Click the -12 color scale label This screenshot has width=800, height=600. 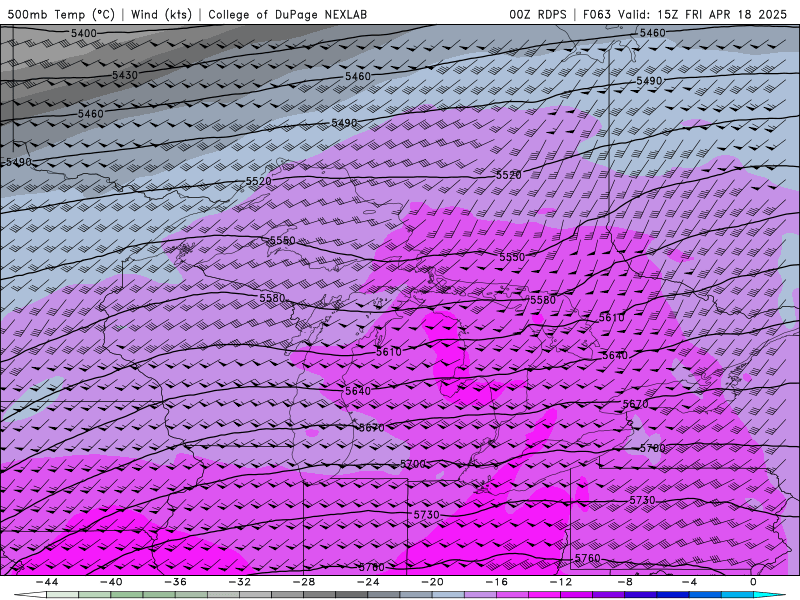[x=561, y=582]
